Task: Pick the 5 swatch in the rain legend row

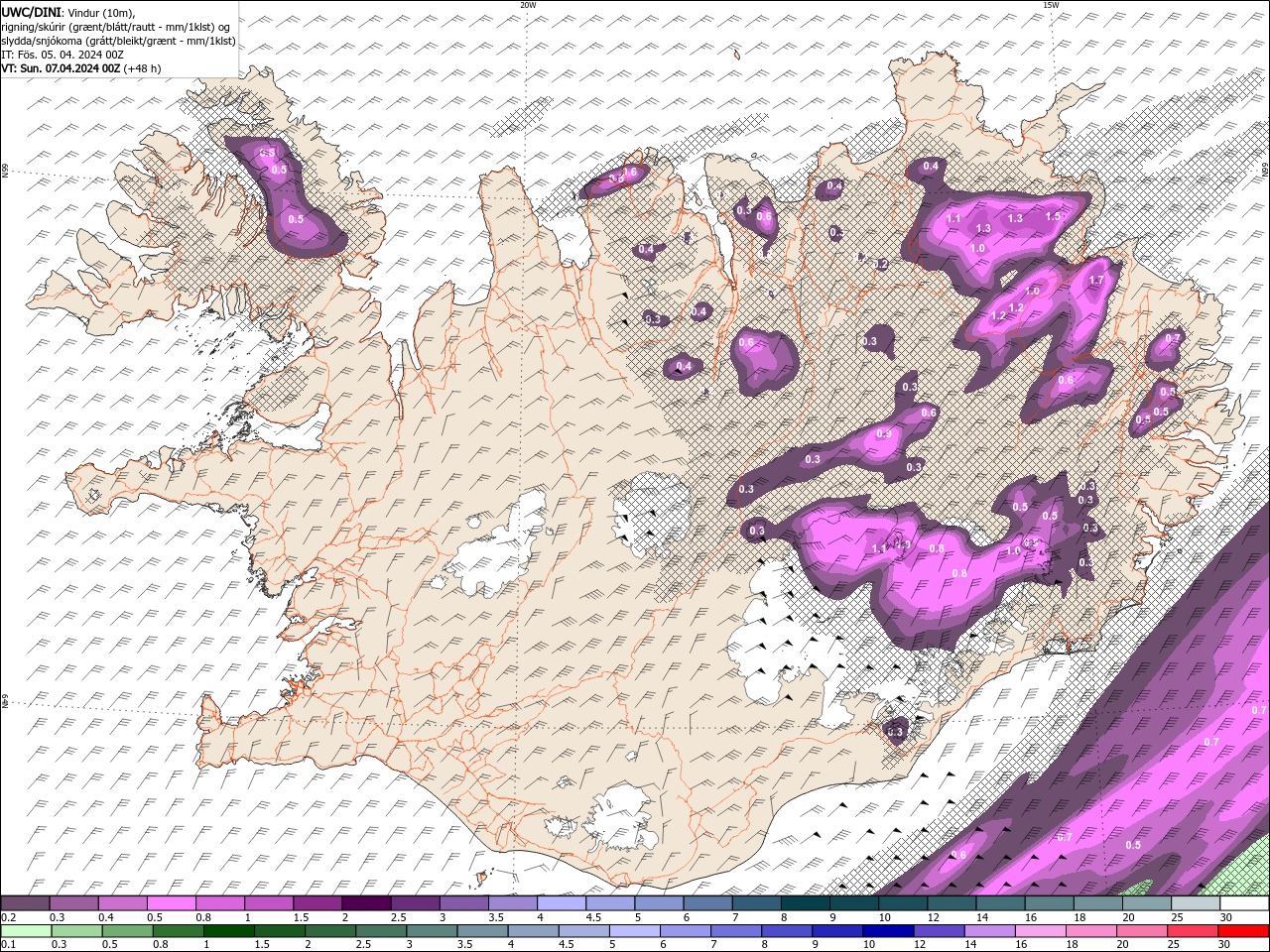Action: click(x=633, y=931)
